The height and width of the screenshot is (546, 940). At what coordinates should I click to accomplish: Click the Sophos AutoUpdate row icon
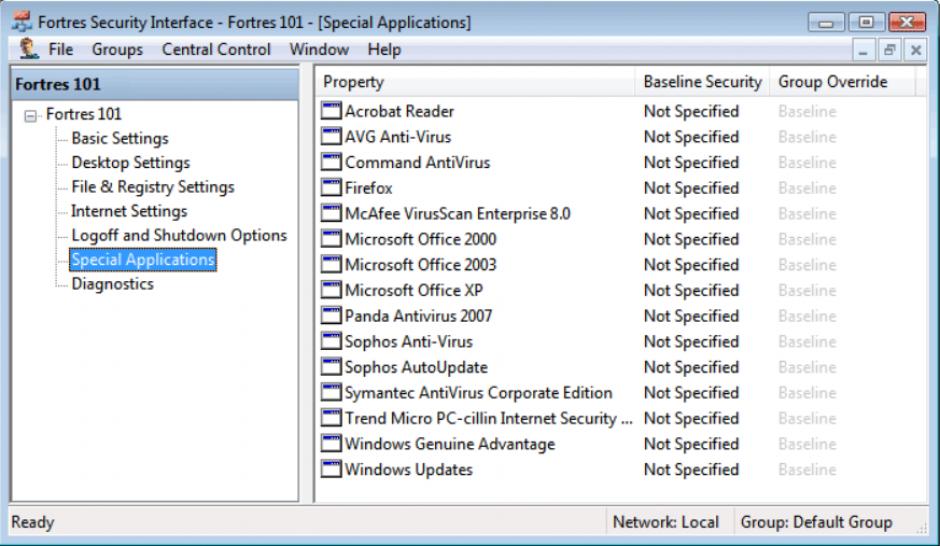pyautogui.click(x=331, y=367)
